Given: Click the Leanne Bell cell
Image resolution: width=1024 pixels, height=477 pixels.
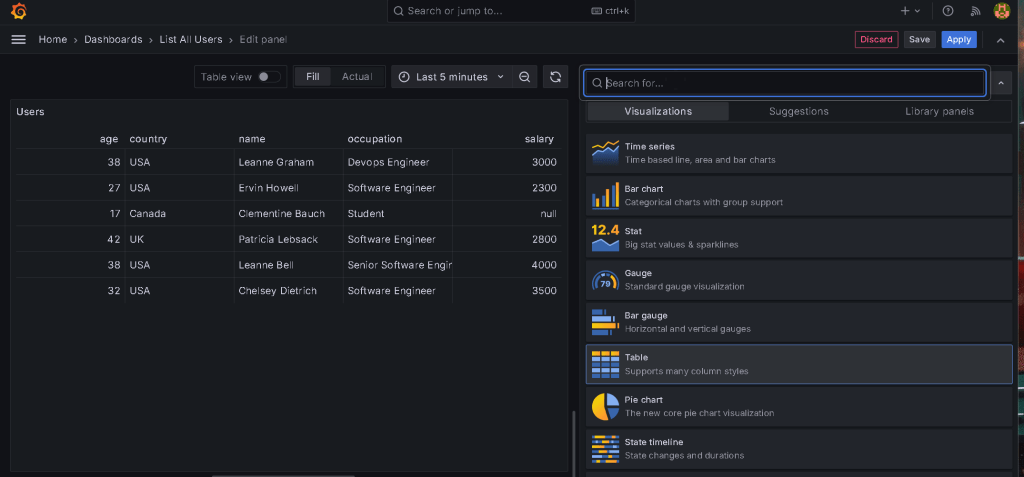Looking at the screenshot, I should tap(289, 265).
